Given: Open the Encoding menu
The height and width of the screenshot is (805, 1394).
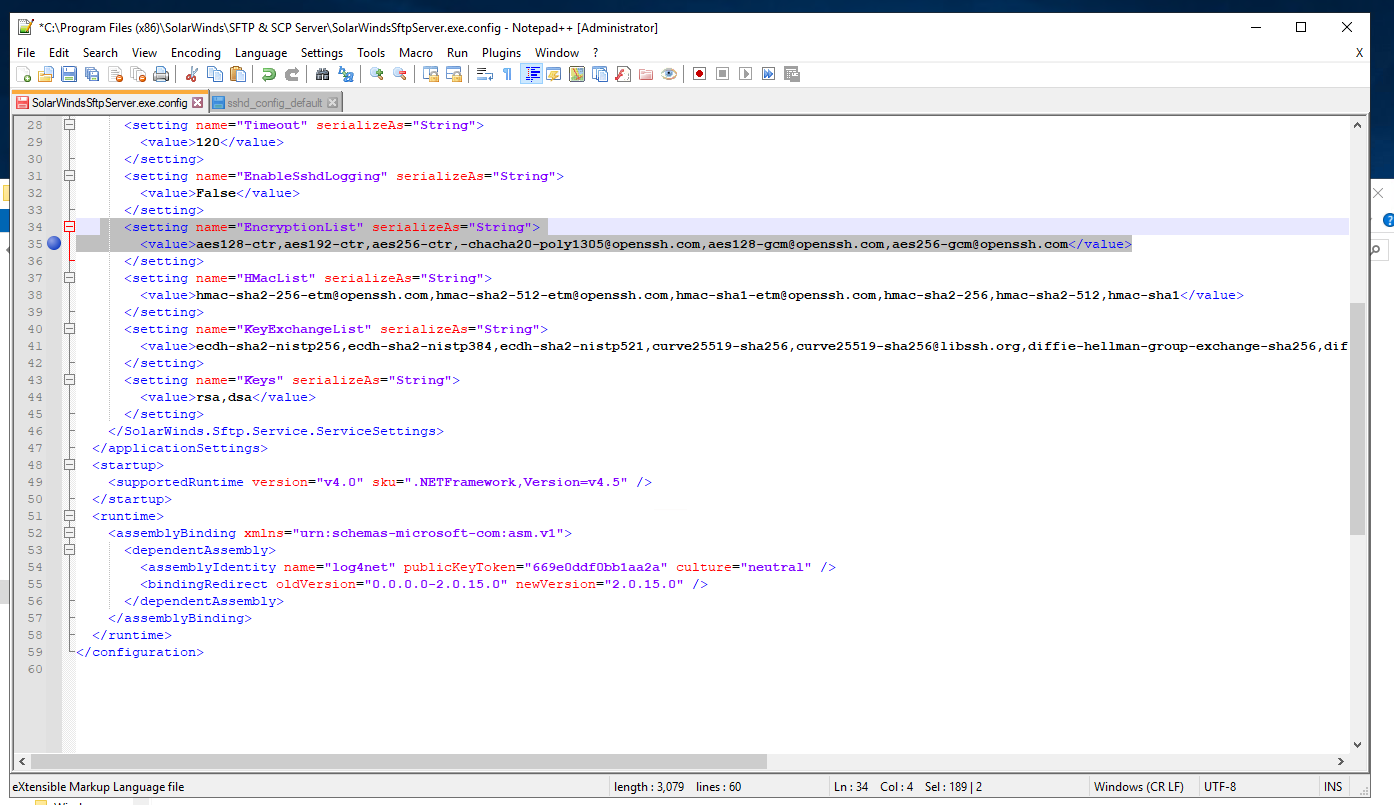Looking at the screenshot, I should click(196, 53).
